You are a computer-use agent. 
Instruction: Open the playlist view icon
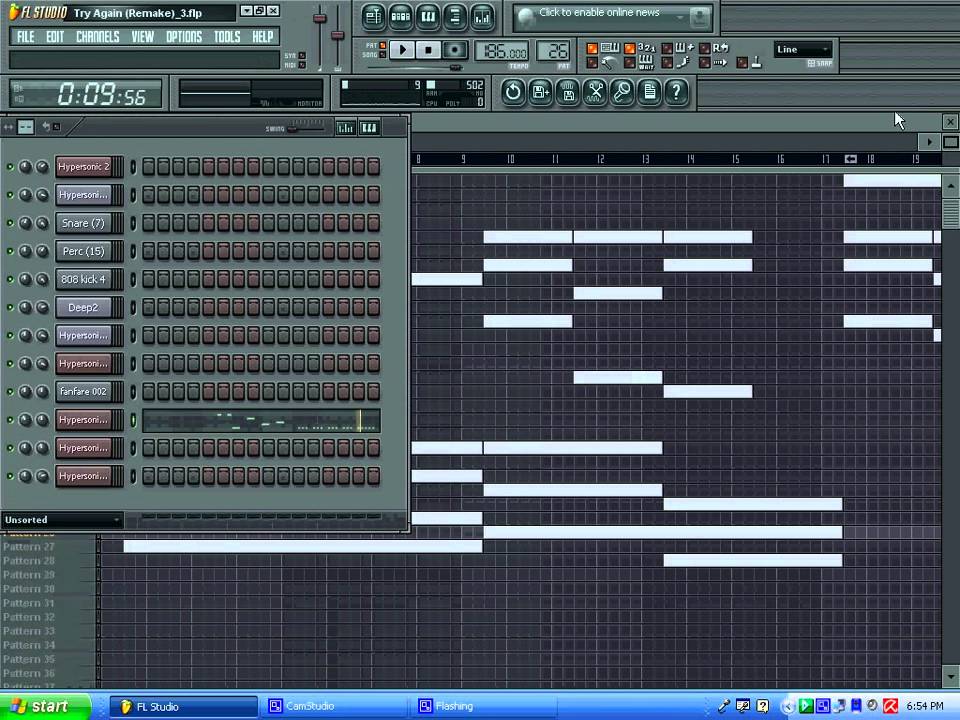tap(373, 17)
